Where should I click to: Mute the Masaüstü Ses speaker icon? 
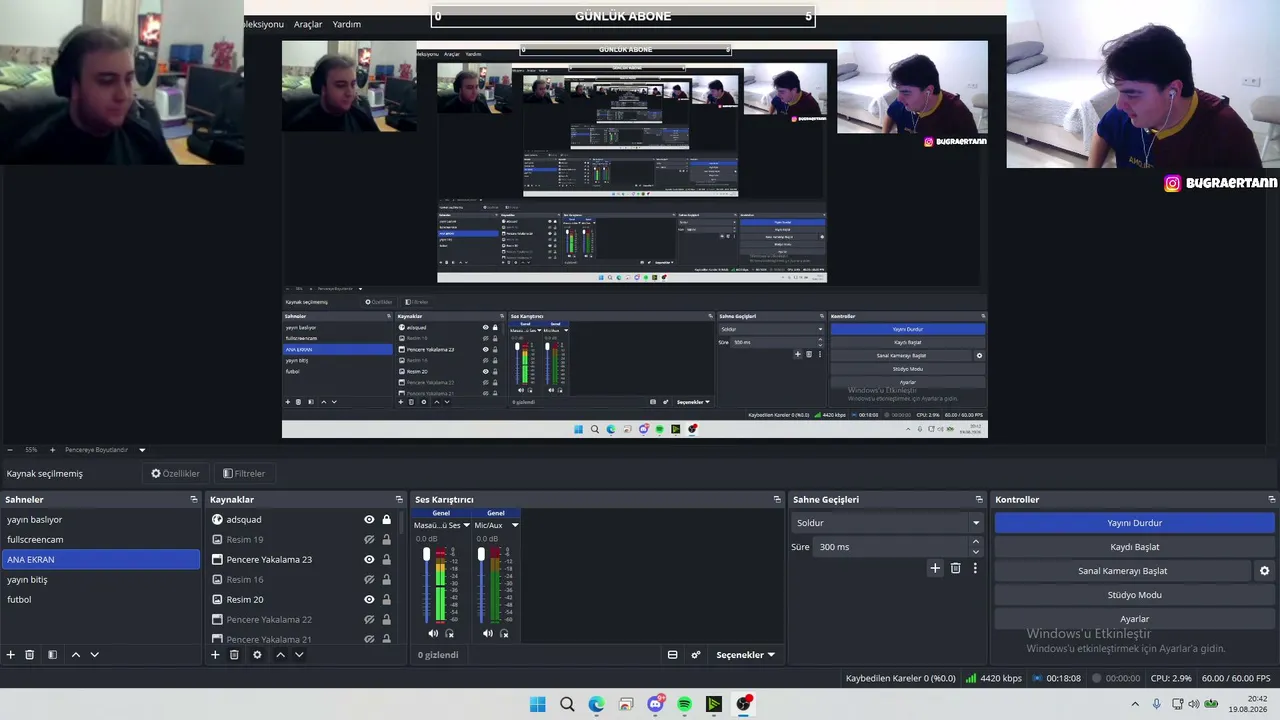[x=433, y=633]
